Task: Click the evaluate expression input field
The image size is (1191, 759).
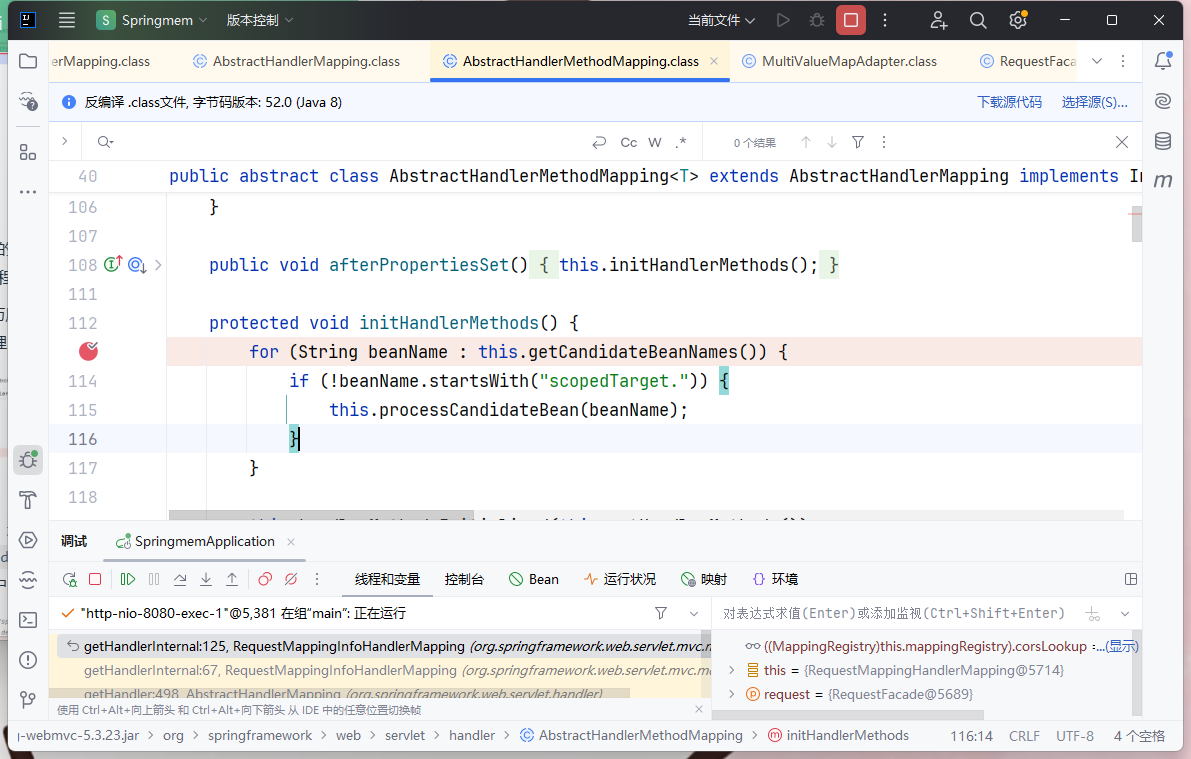Action: 895,613
